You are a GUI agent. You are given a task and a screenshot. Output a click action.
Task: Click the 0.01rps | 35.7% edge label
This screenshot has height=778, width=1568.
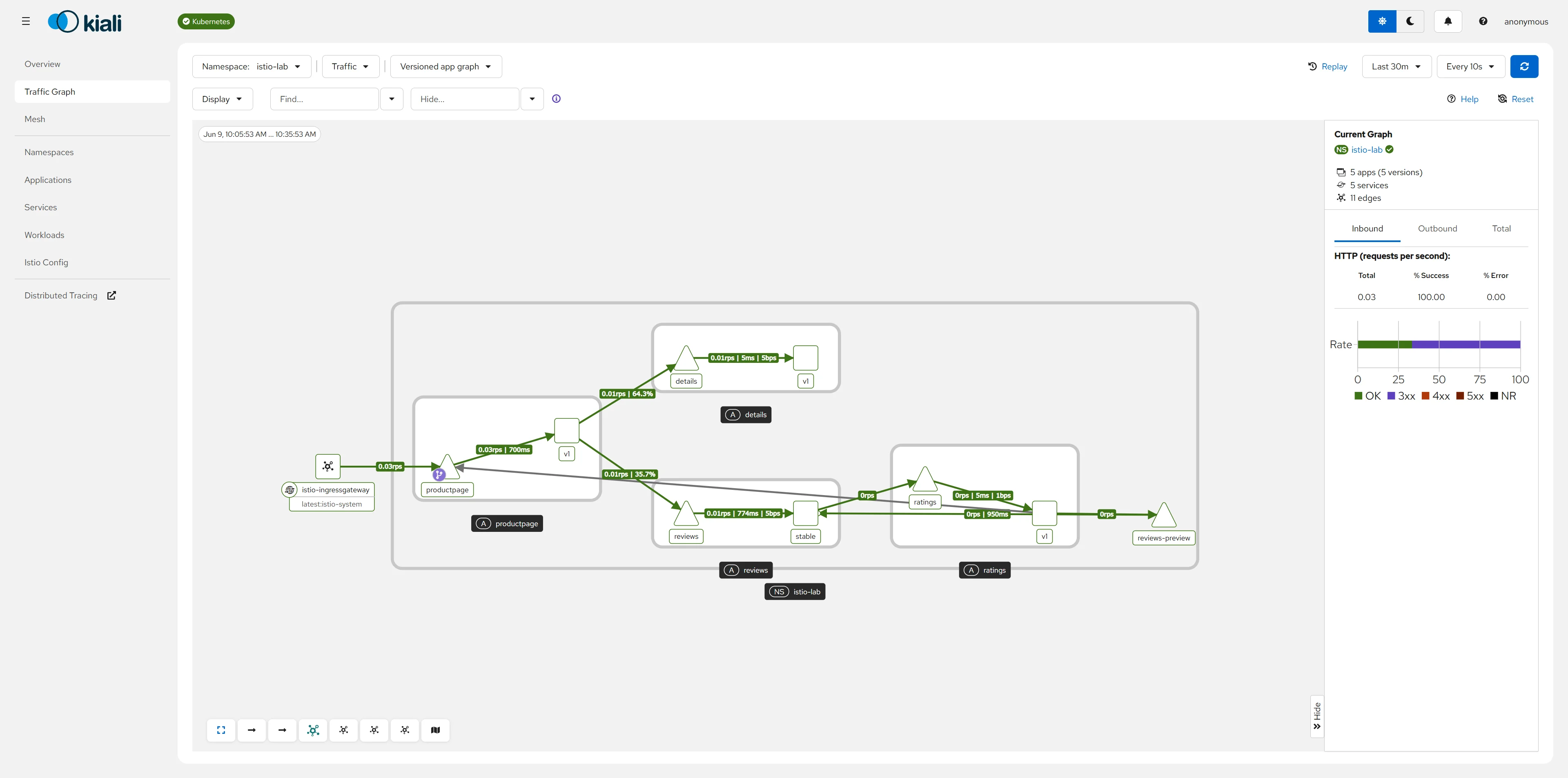coord(629,474)
